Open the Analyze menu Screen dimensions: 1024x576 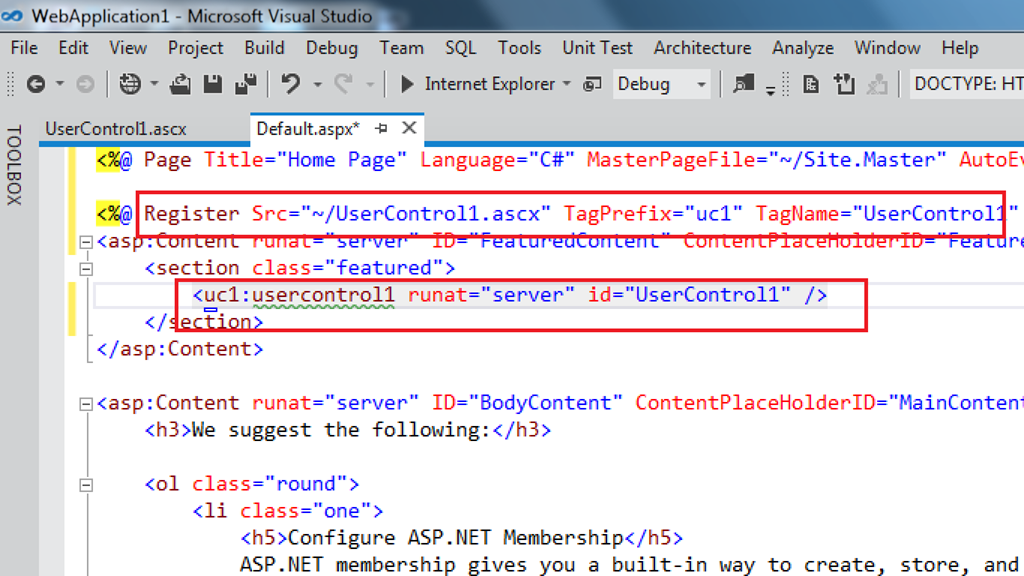click(x=803, y=48)
